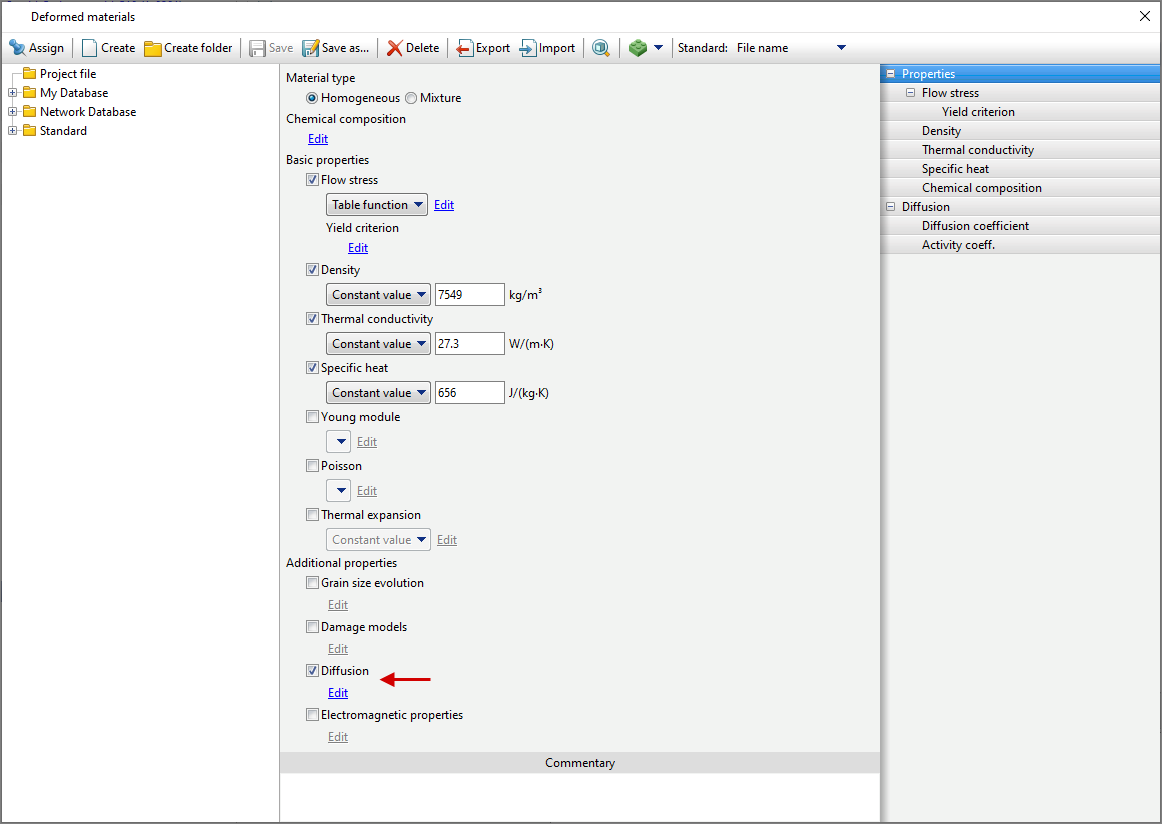Open the Flow stress Table function dropdown
Screen dimensions: 1162x824
377,205
